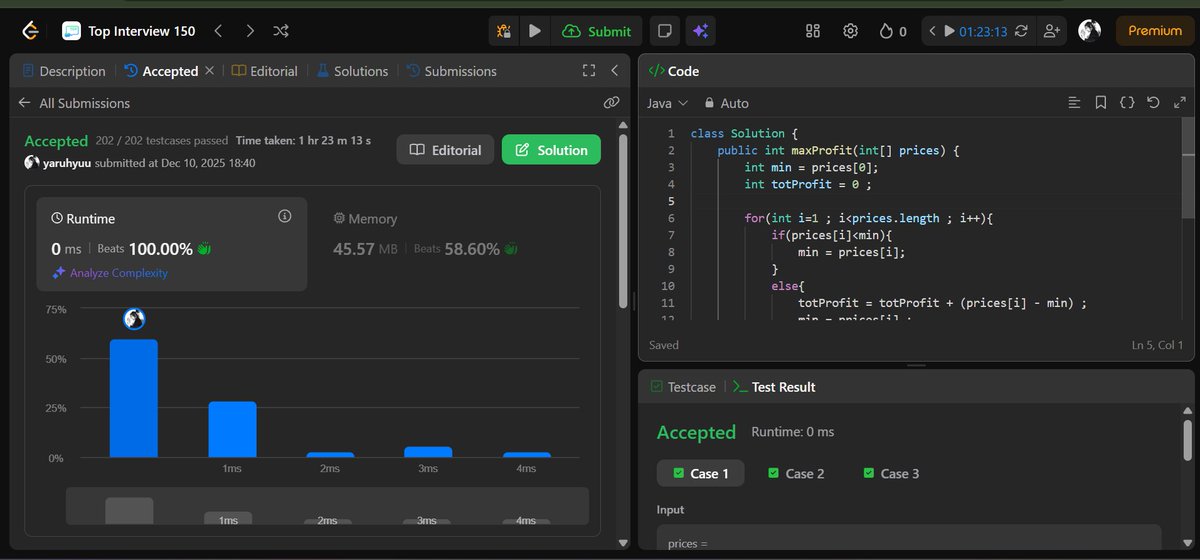1200x560 pixels.
Task: Click the format code icon
Action: (x=1074, y=103)
